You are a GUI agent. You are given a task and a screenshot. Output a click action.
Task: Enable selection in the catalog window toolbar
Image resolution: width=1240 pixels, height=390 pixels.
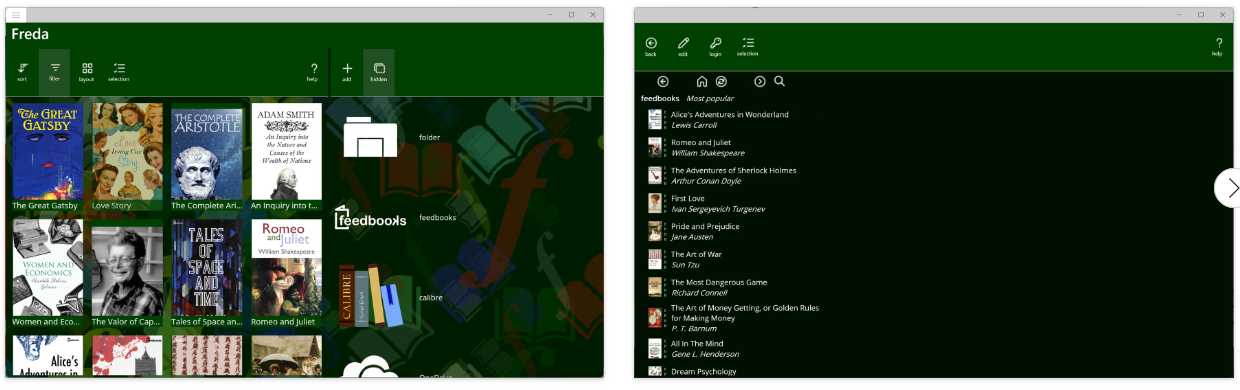pos(747,46)
